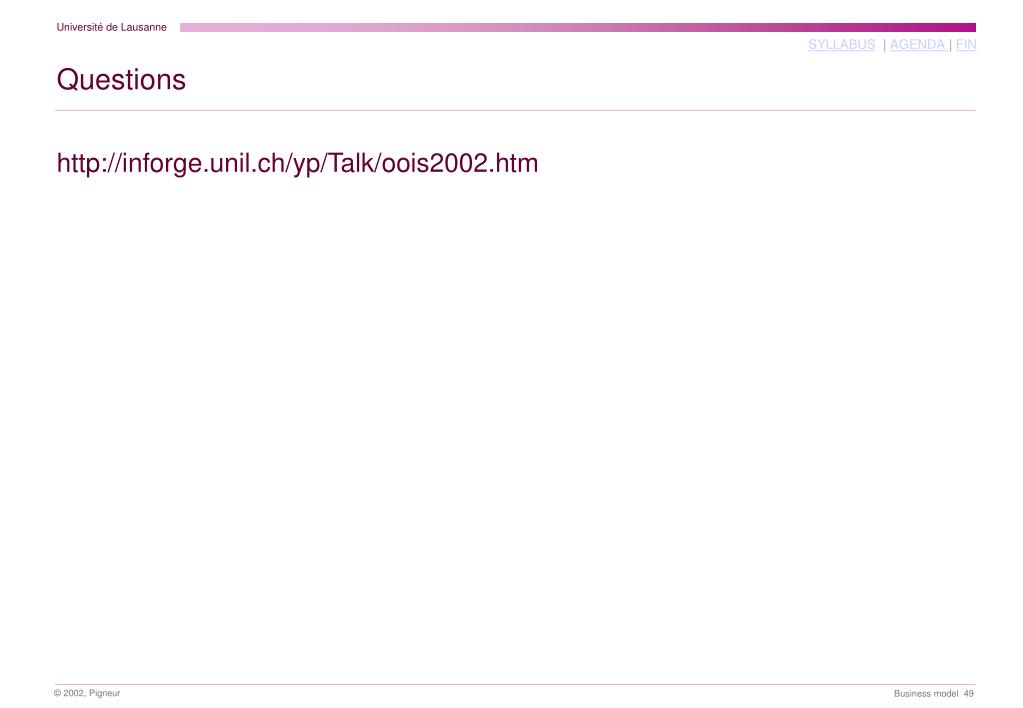Image resolution: width=1023 pixels, height=708 pixels.
Task: Click the Pigneur author name in footer
Action: point(104,693)
